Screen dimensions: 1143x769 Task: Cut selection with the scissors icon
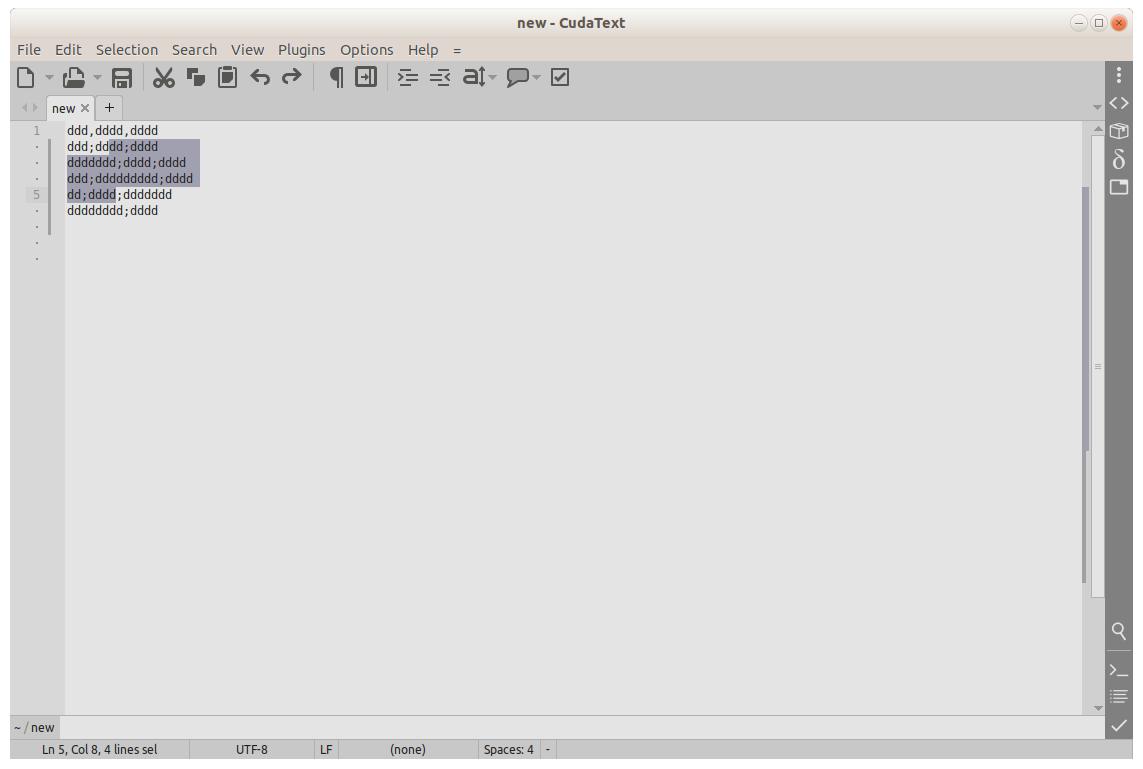(x=164, y=78)
